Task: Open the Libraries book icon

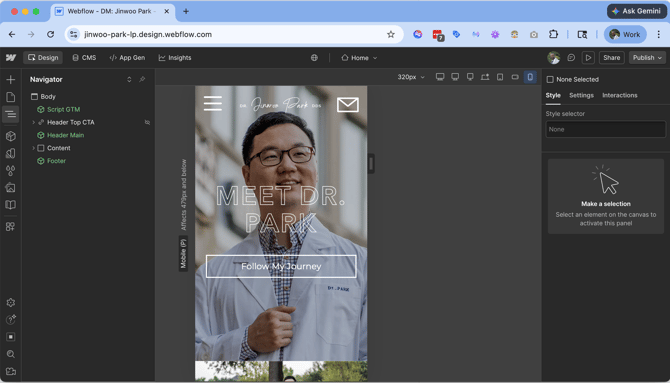Action: point(11,205)
